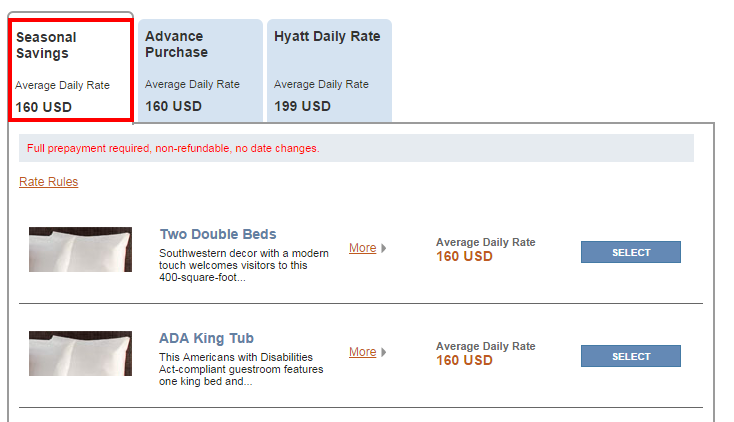Switch to the Advance Purchase tab
The image size is (734, 422).
[x=200, y=71]
